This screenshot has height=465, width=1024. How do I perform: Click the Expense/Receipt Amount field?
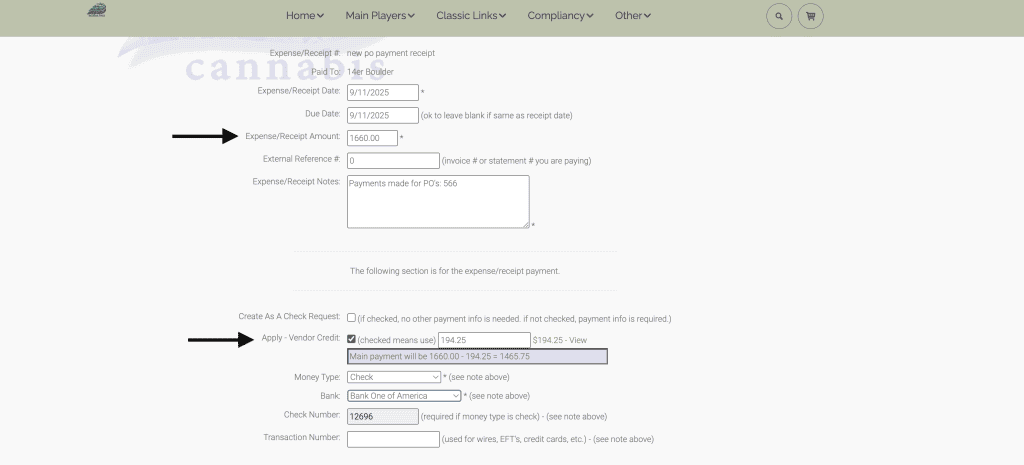coord(371,137)
